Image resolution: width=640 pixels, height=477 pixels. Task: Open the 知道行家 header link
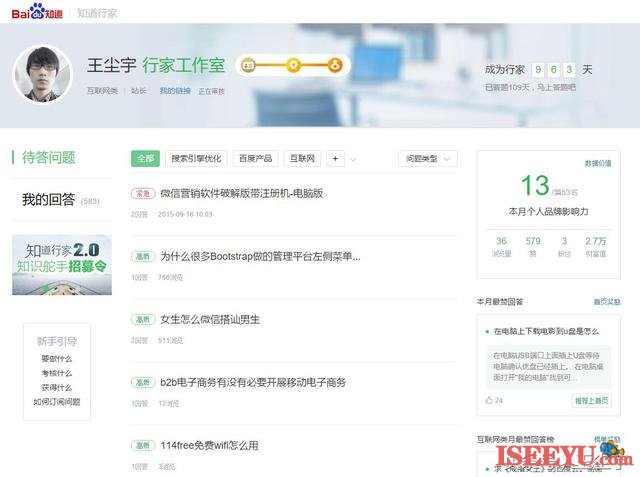tap(97, 13)
